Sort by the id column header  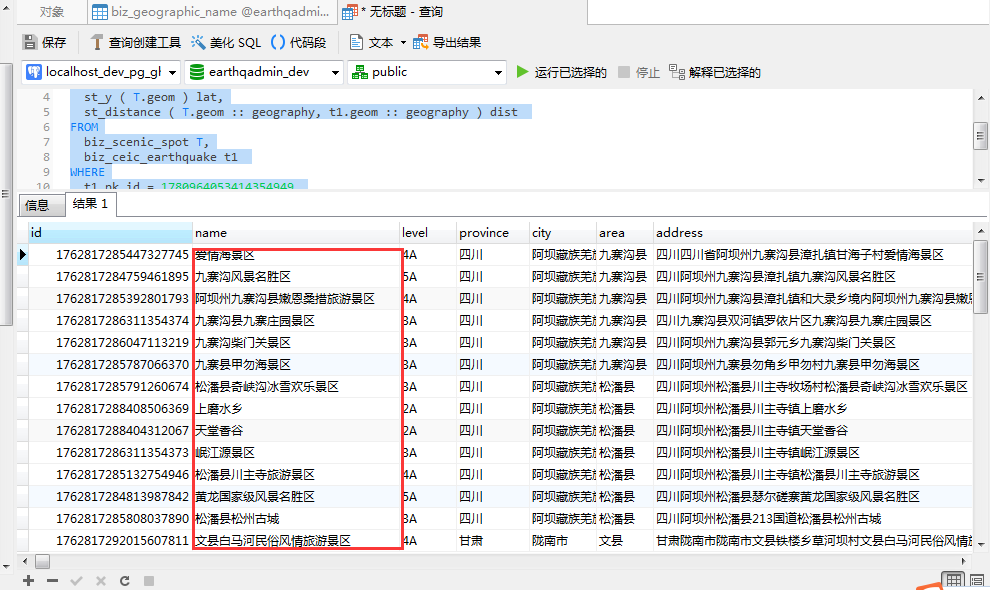(x=110, y=232)
